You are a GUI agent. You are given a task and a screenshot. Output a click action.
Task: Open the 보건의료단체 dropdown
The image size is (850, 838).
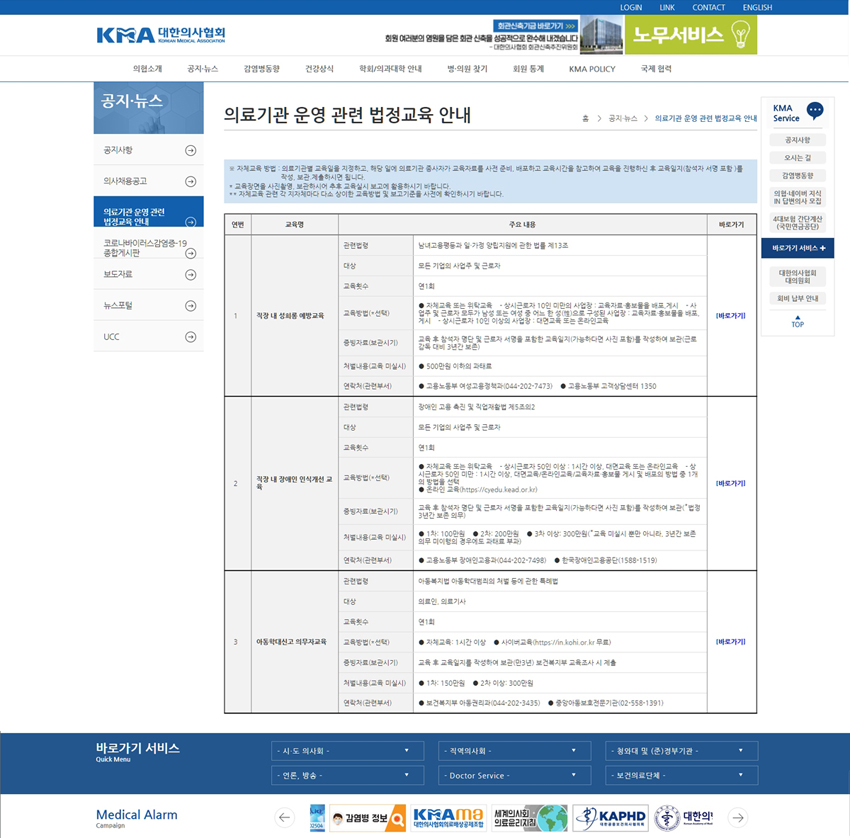[681, 775]
